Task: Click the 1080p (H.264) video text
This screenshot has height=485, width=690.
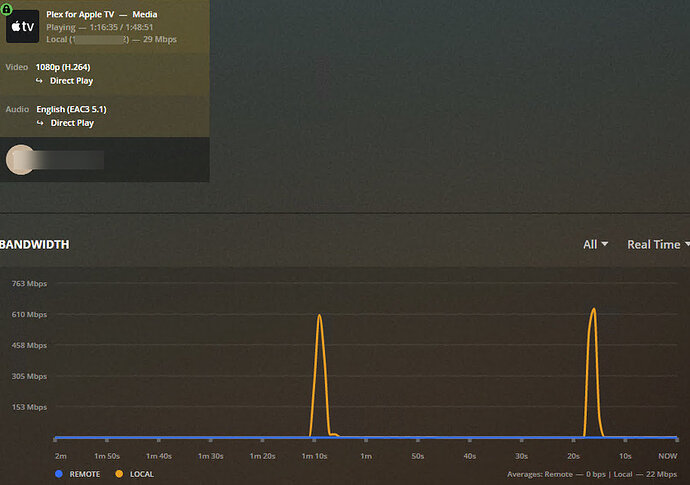Action: click(63, 67)
